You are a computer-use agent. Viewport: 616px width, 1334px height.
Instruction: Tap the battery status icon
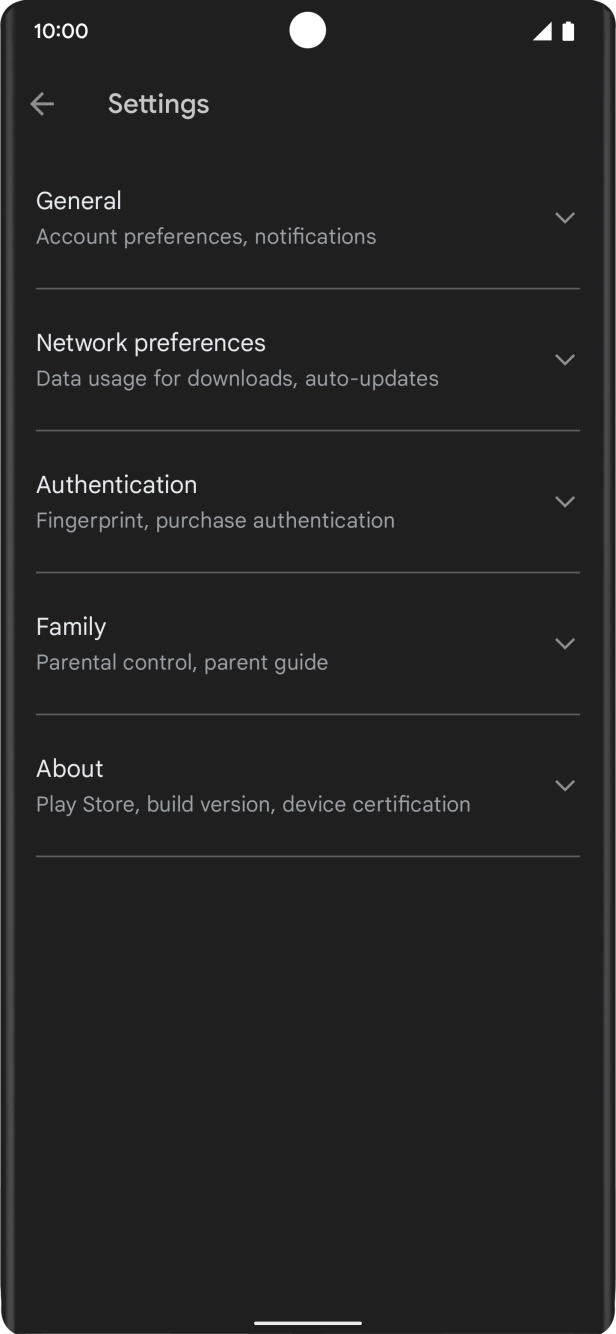[568, 32]
